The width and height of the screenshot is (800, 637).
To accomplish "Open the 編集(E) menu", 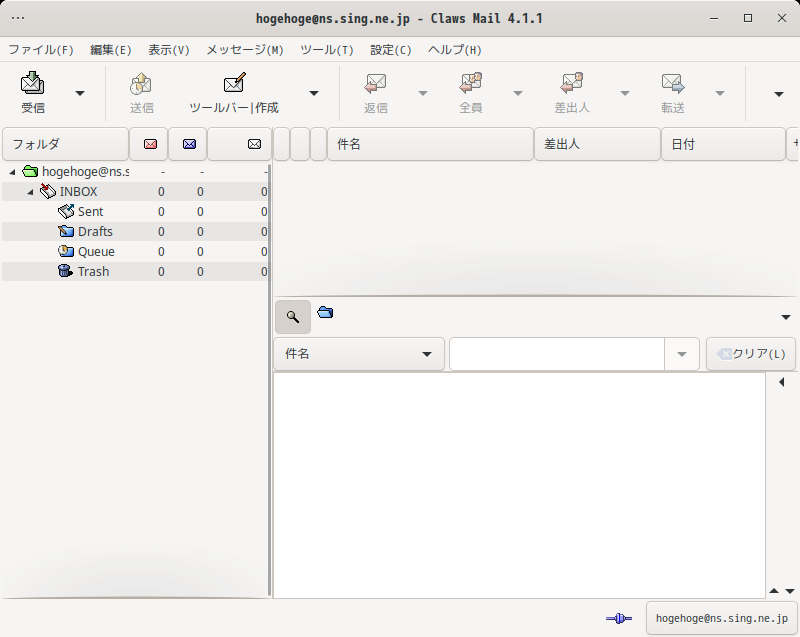I will pyautogui.click(x=111, y=50).
